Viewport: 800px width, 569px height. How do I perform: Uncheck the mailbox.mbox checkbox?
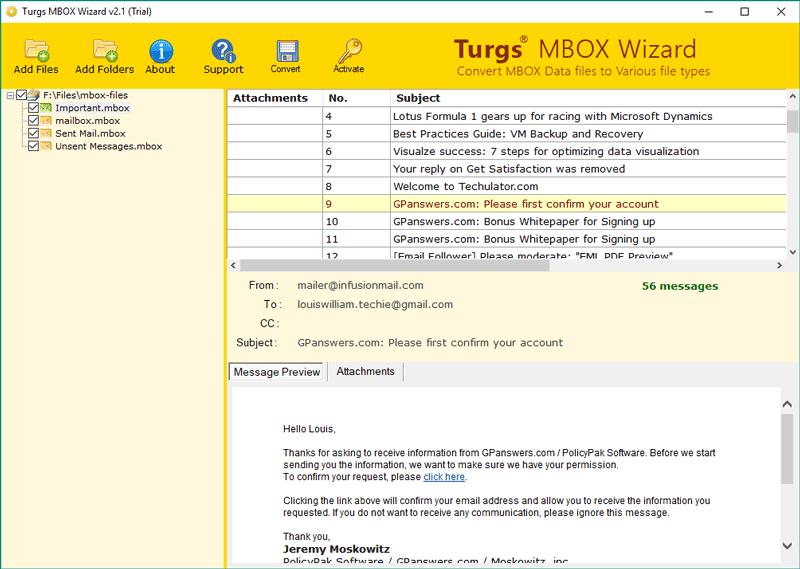coord(33,120)
